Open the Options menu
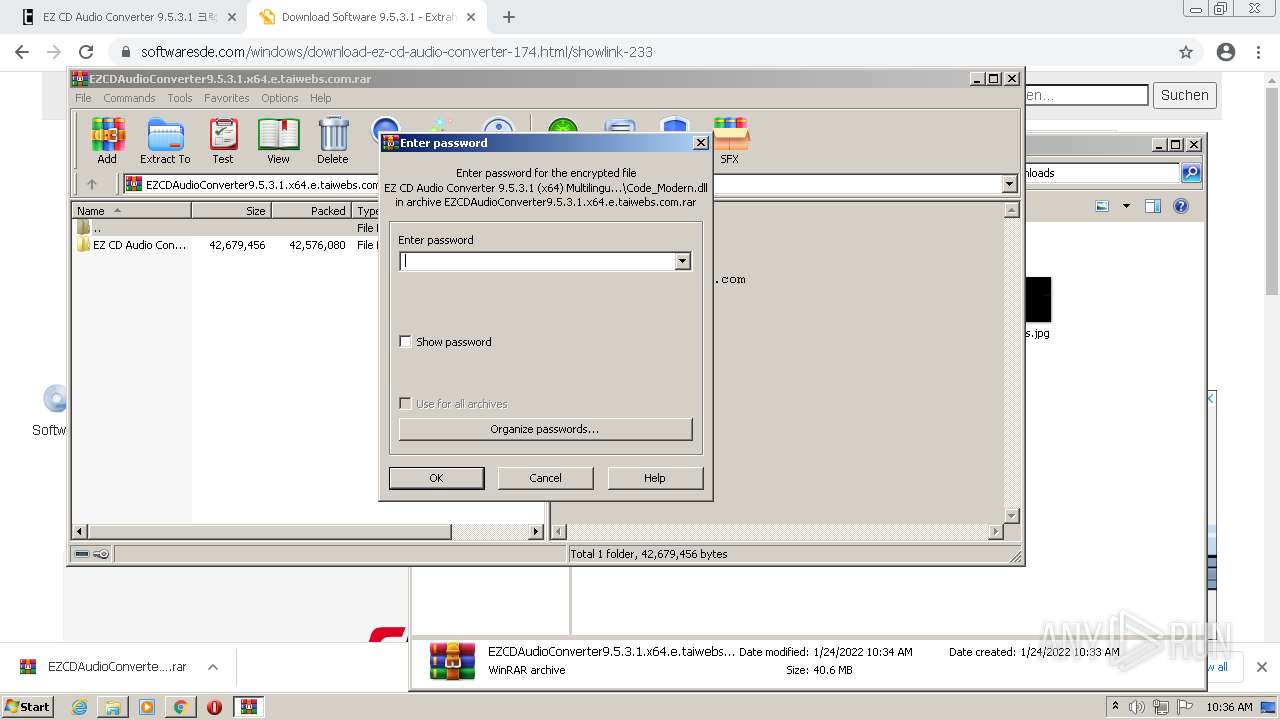This screenshot has height=720, width=1280. 280,98
